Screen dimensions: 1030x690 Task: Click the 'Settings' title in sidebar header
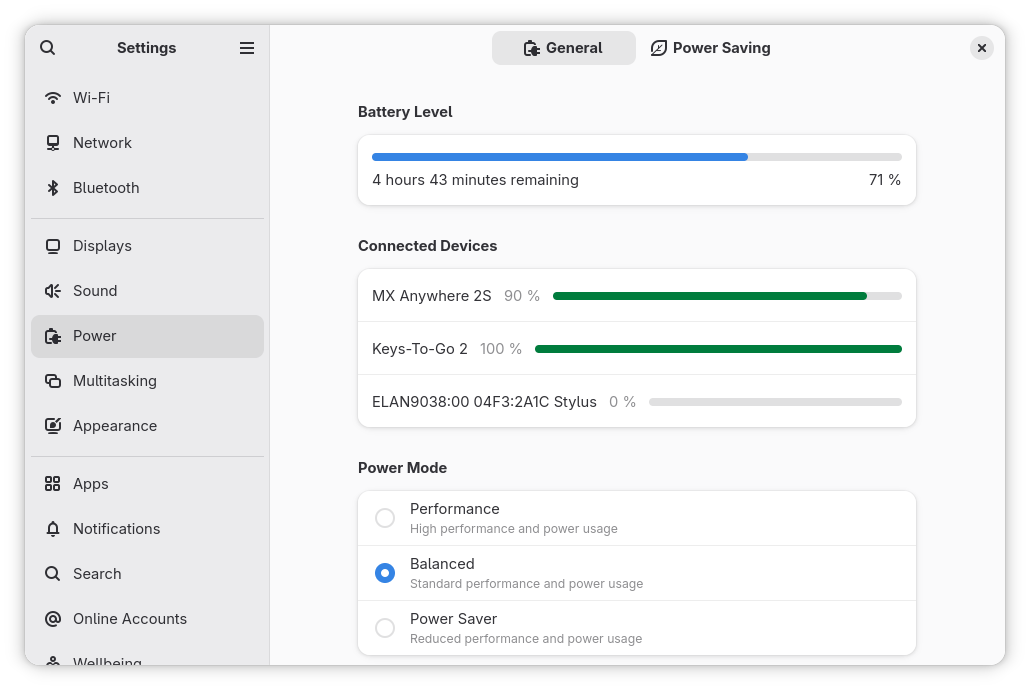click(146, 48)
